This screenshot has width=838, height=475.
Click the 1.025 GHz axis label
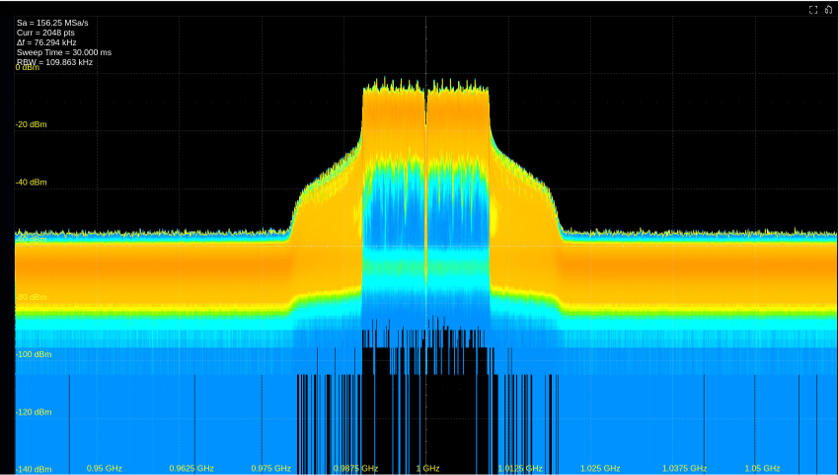point(599,468)
